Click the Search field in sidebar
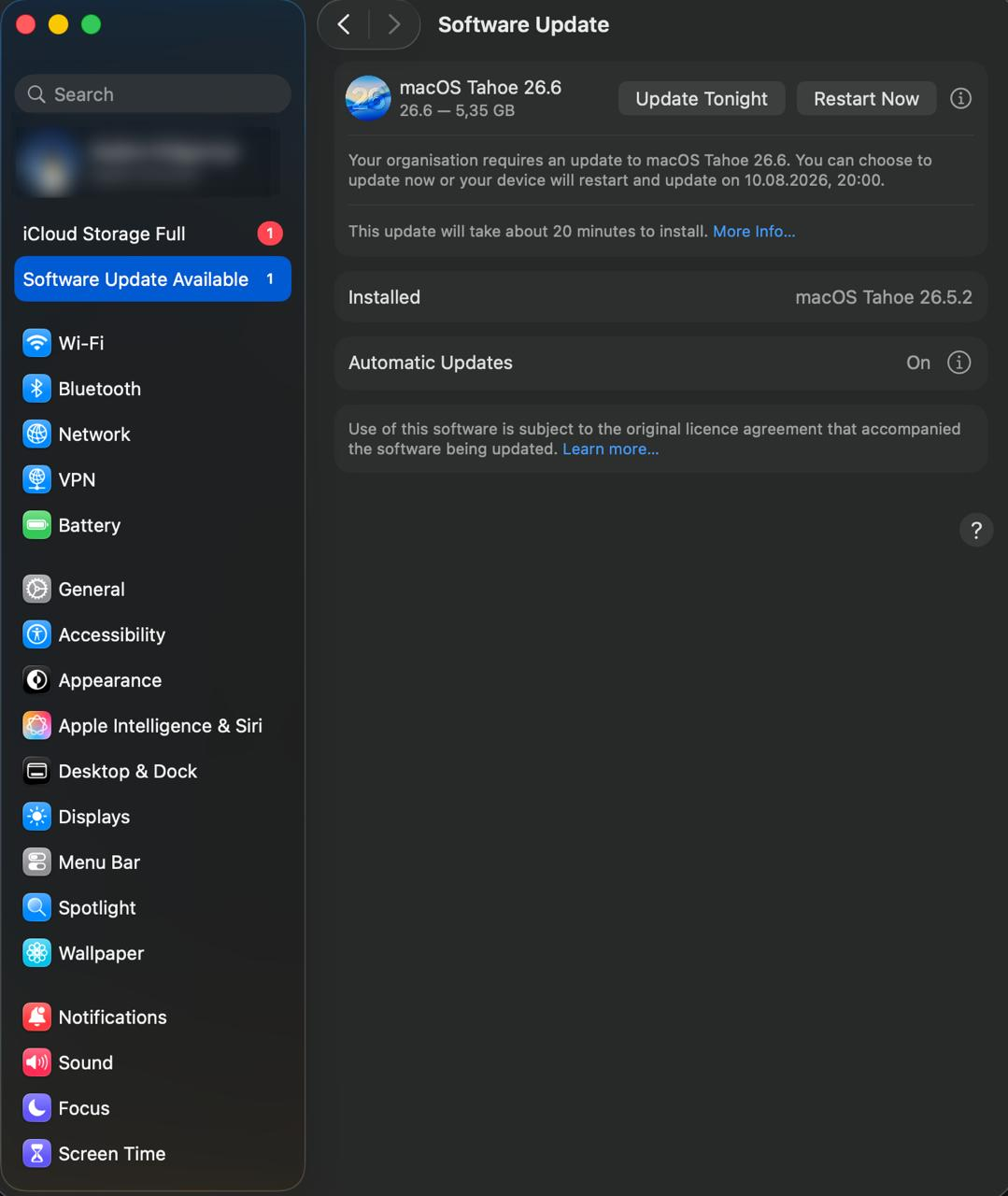The image size is (1008, 1196). click(x=152, y=94)
